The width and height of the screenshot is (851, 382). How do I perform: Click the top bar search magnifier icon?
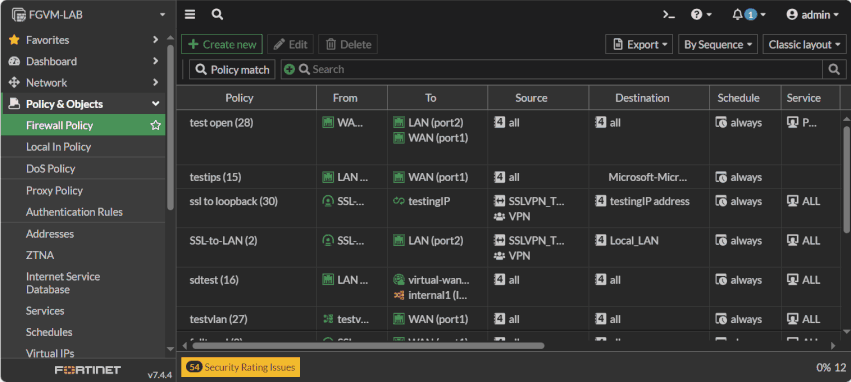tap(218, 15)
